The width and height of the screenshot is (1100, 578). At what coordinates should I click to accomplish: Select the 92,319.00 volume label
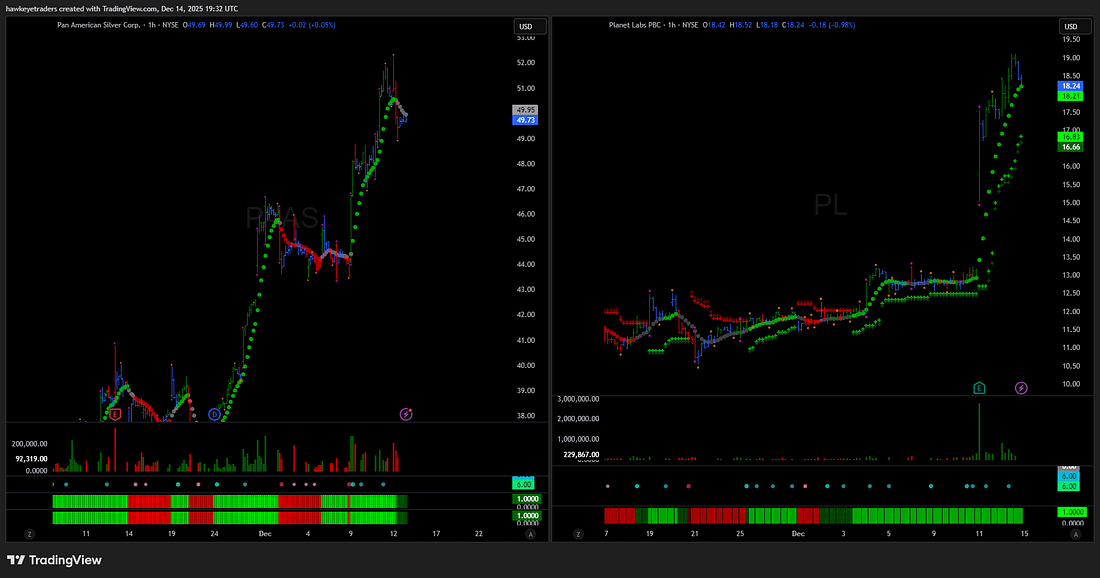(32, 459)
